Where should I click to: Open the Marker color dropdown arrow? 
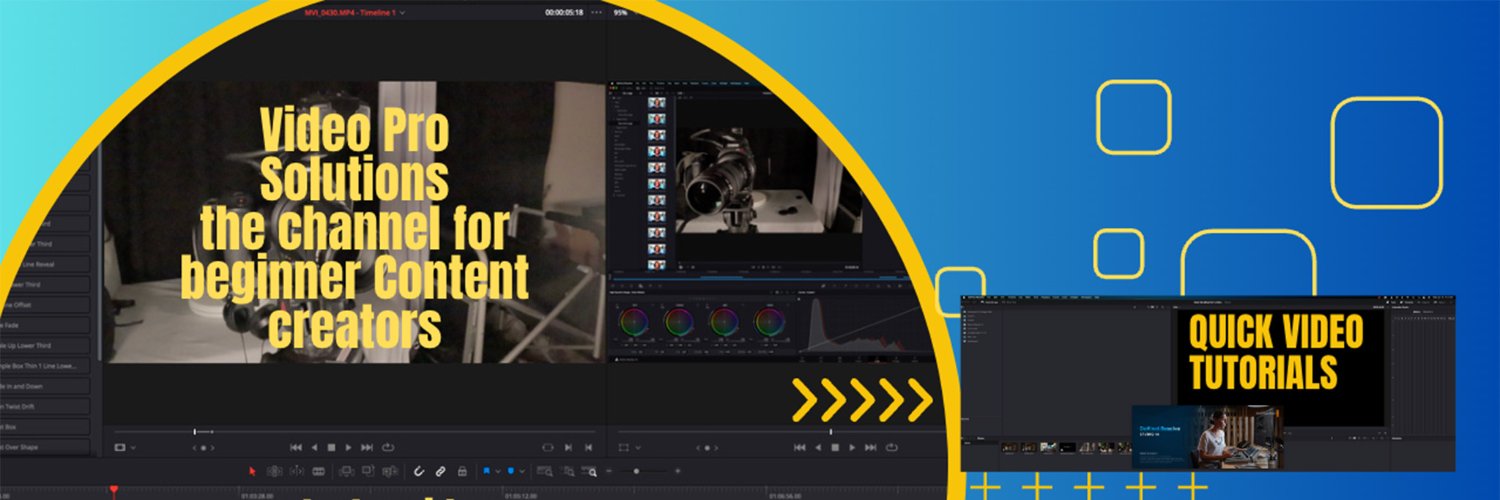(x=522, y=471)
